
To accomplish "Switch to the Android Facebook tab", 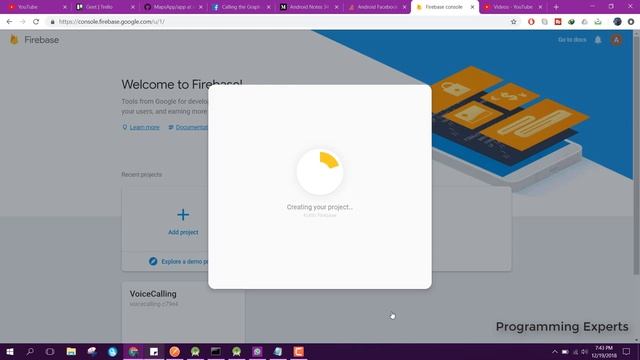I will [x=376, y=7].
